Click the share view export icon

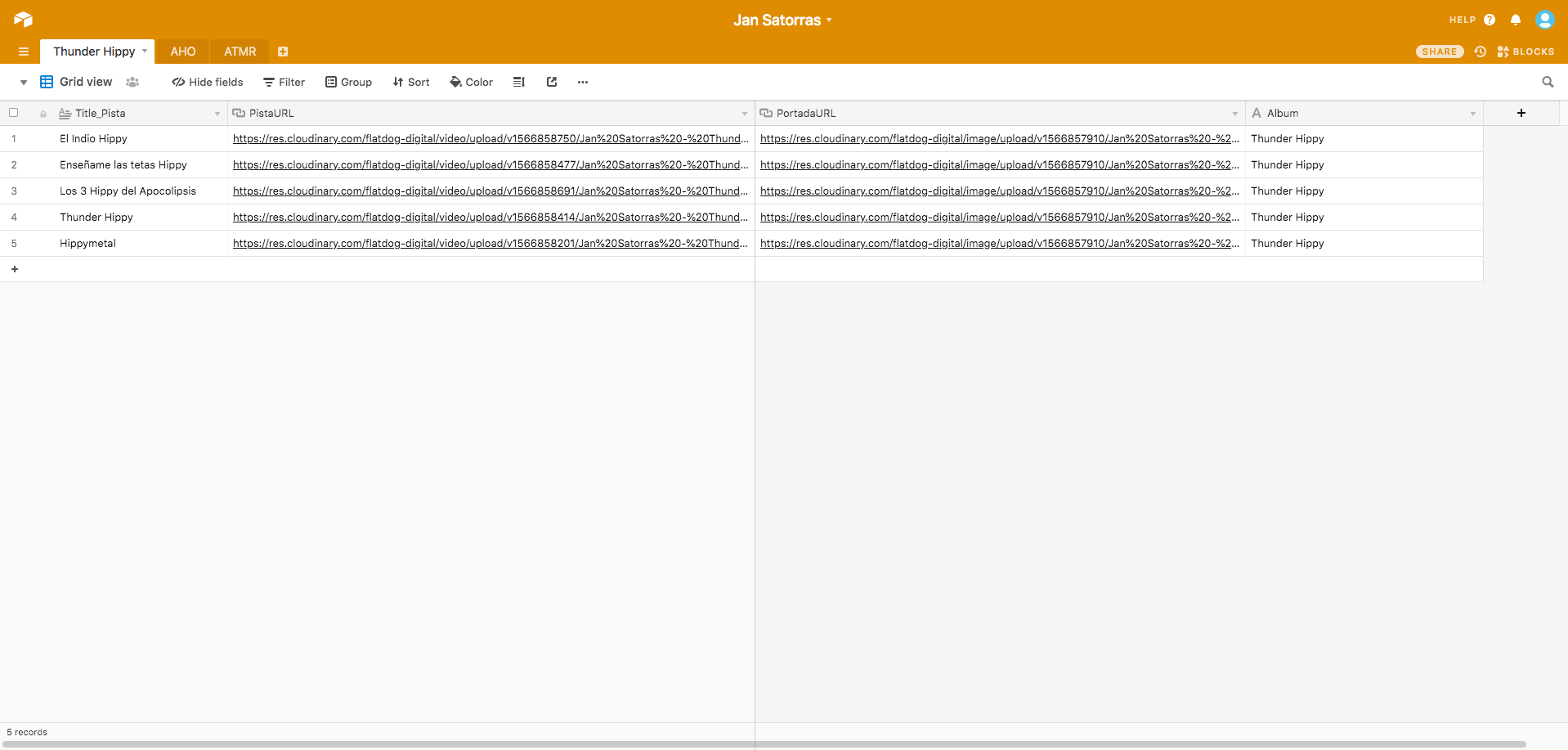click(x=552, y=82)
